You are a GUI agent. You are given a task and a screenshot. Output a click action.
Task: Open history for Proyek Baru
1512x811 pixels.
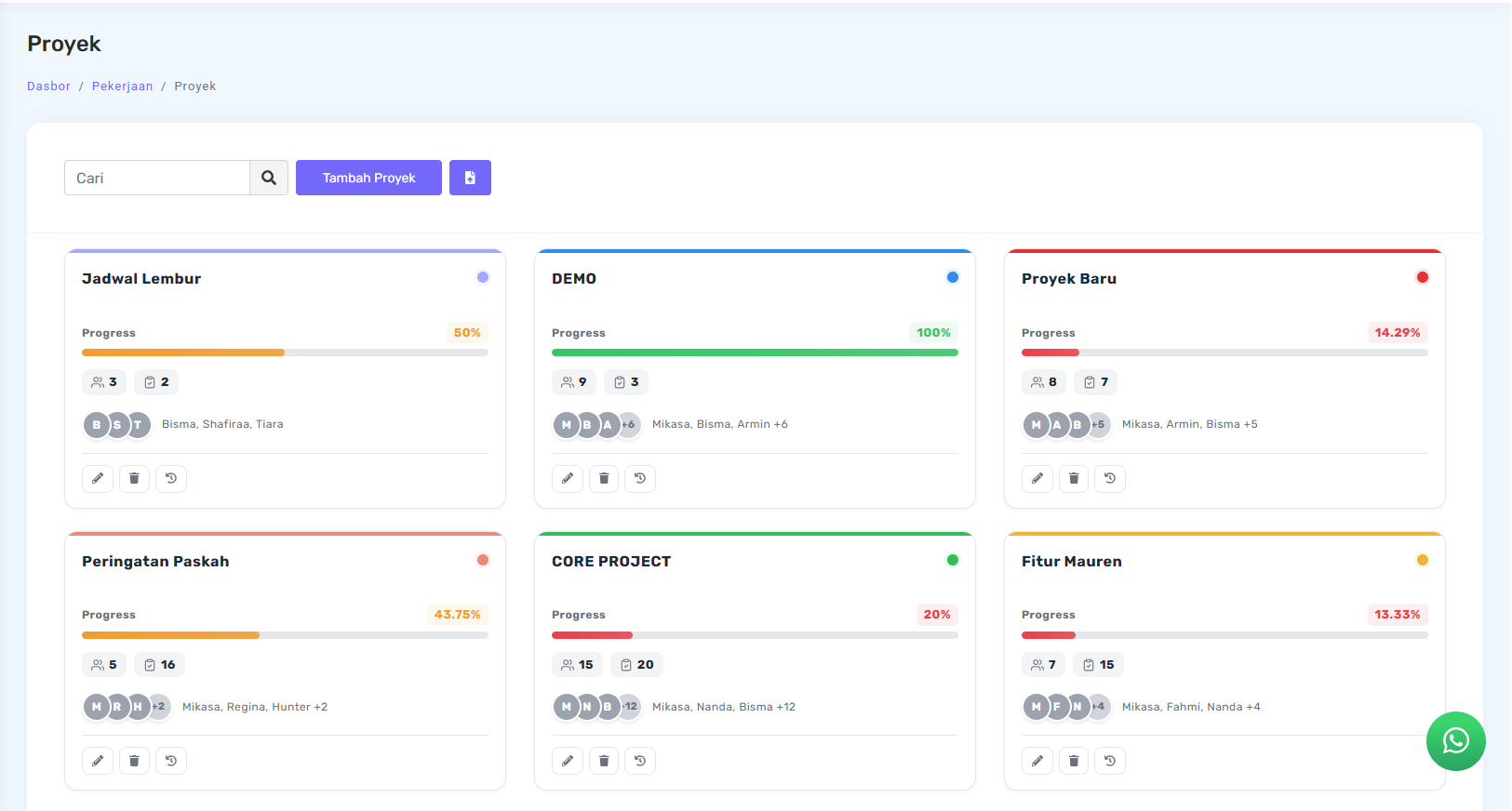point(1109,478)
